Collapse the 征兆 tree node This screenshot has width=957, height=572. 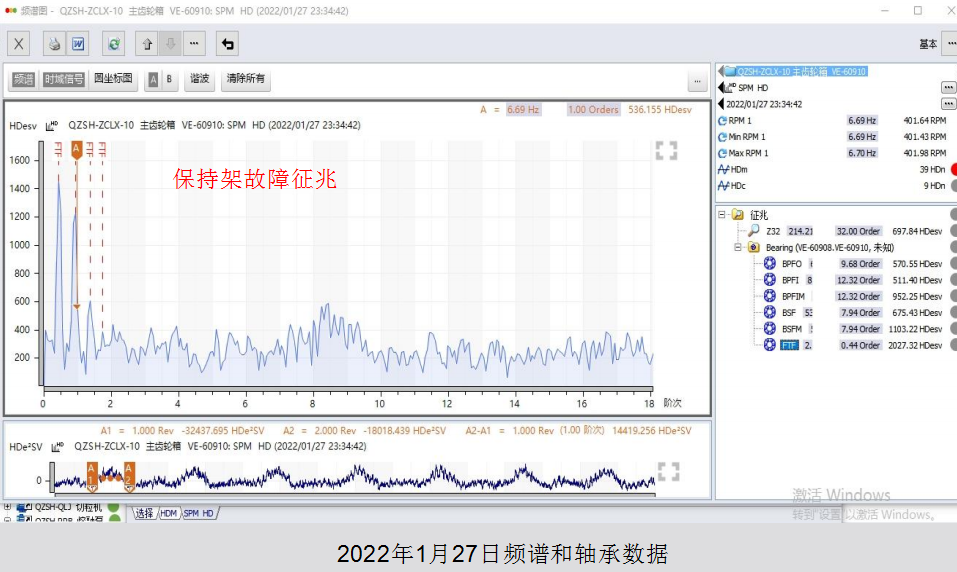point(723,214)
